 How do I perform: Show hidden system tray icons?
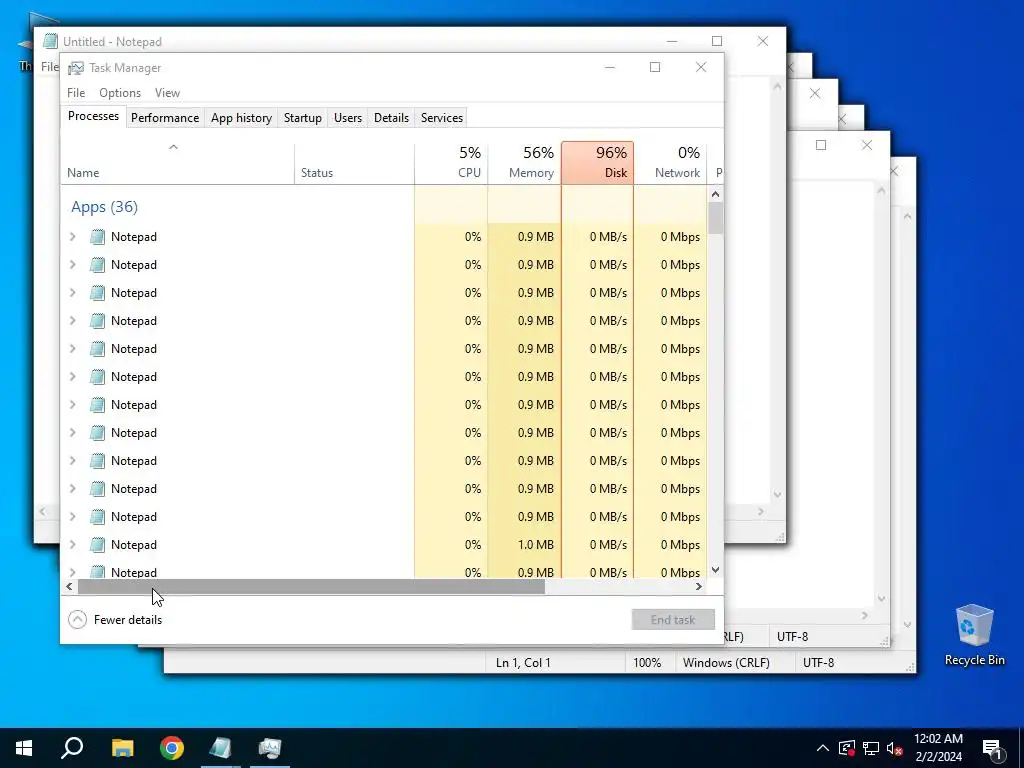(823, 748)
